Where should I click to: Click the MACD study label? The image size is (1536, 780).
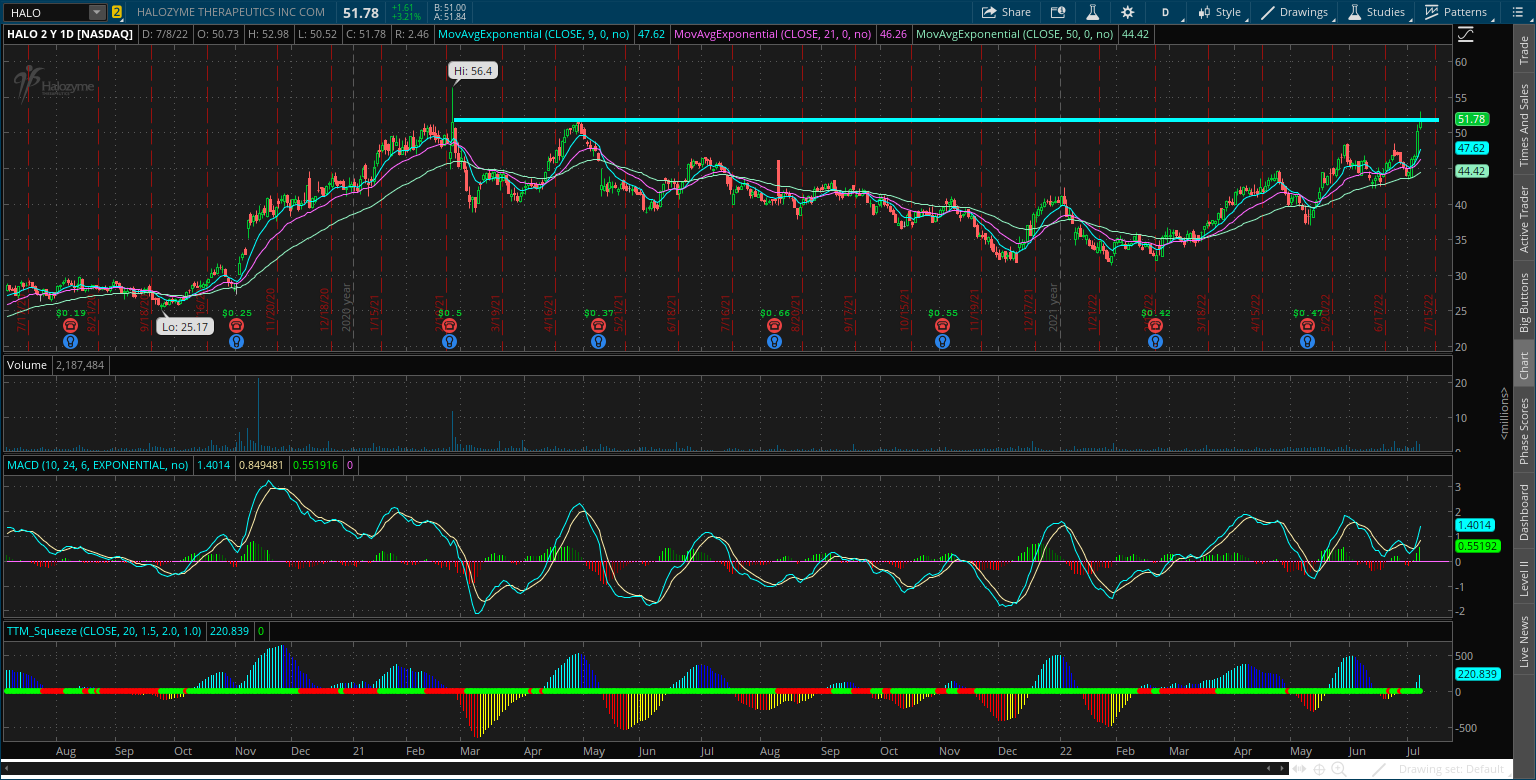[x=98, y=465]
